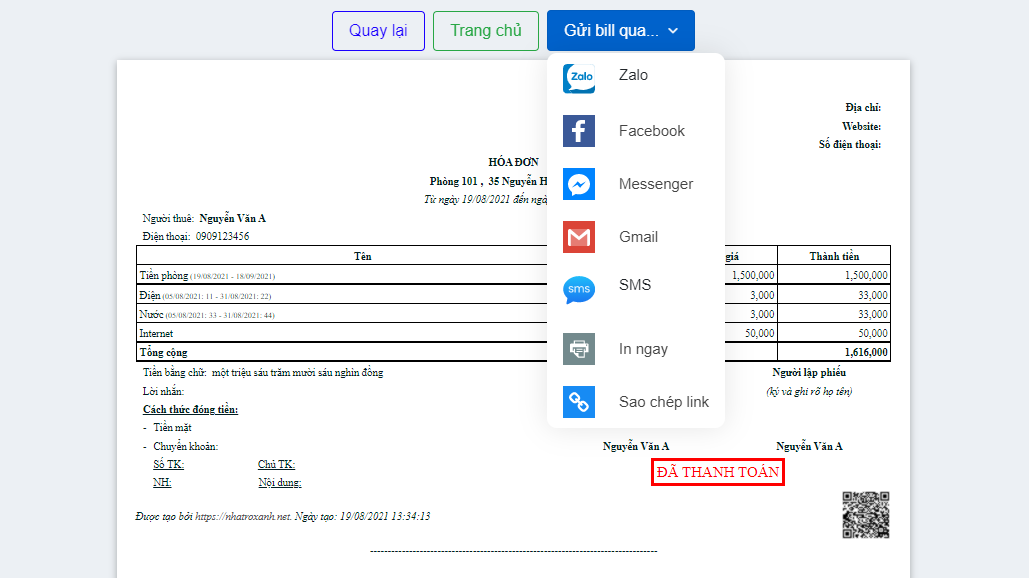1029x578 pixels.
Task: Click the Website label
Action: 862,127
